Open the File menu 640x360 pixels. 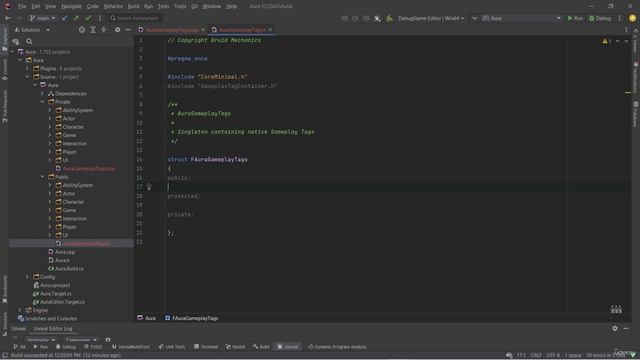[22, 6]
